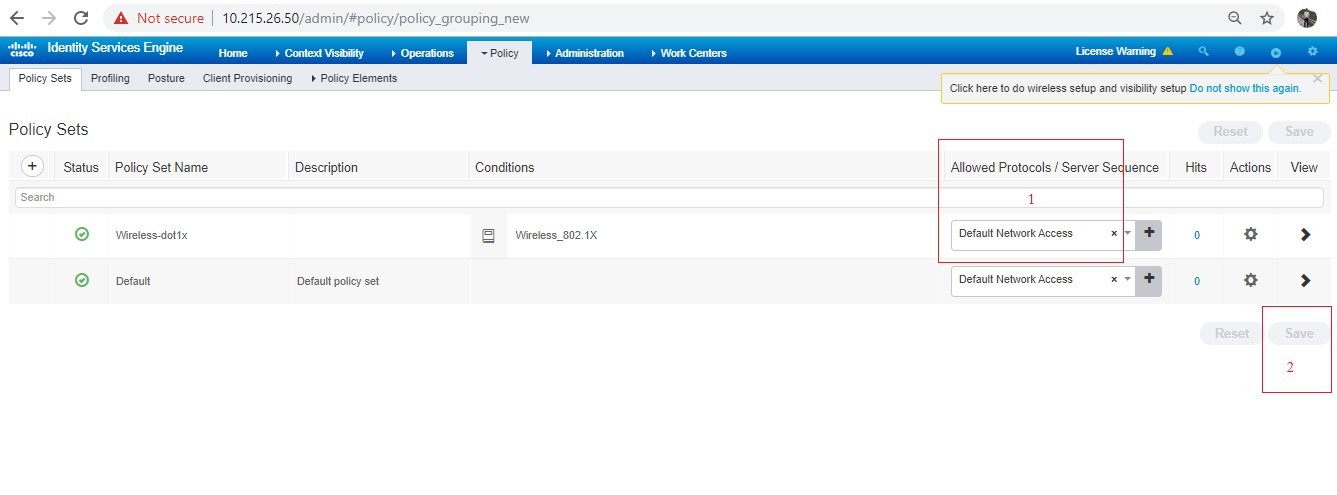Open the Policy menu
Image resolution: width=1337 pixels, height=495 pixels.
click(x=499, y=53)
